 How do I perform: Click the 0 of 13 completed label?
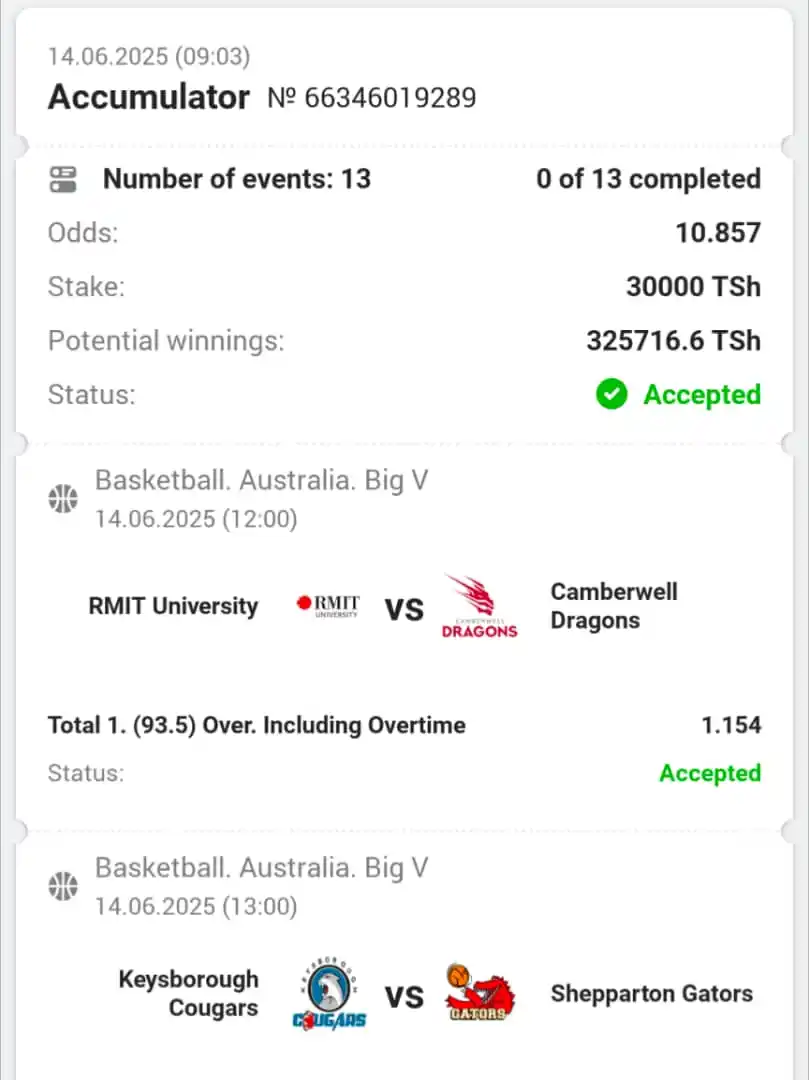coord(649,179)
